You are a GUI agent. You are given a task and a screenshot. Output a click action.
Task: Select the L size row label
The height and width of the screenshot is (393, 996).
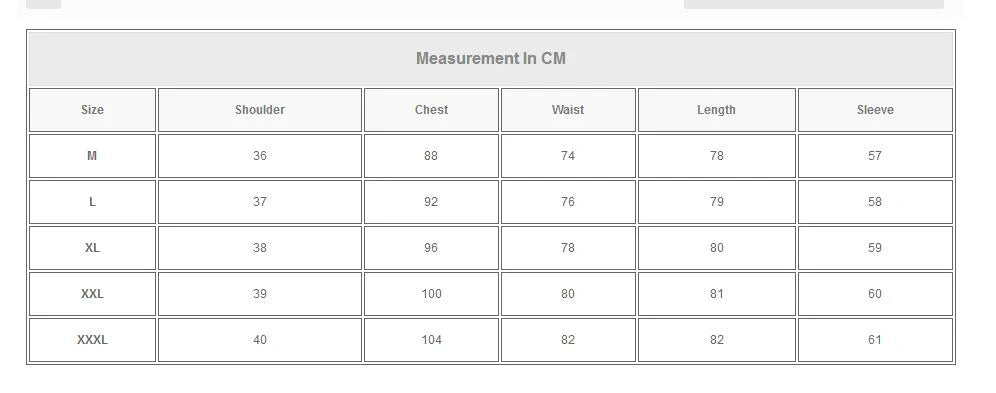click(x=92, y=202)
